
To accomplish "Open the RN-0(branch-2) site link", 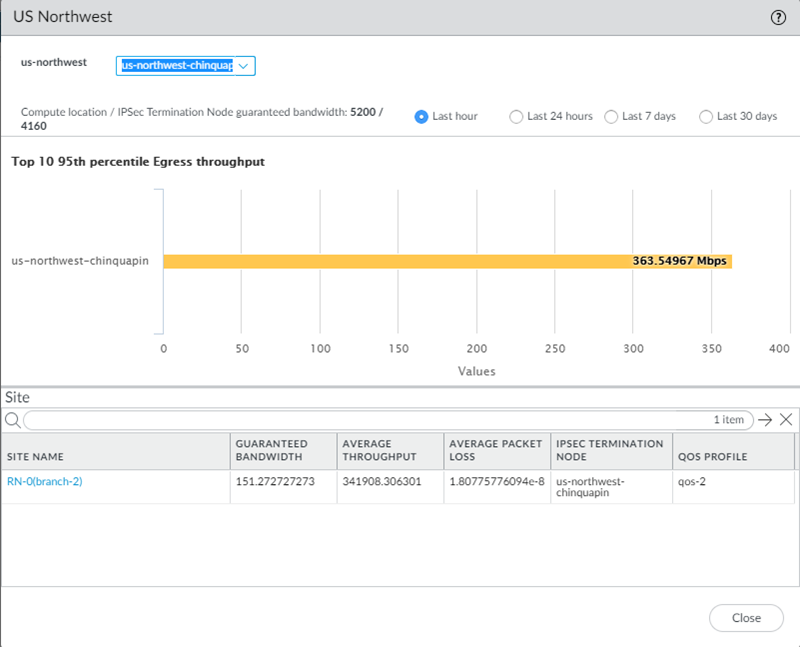I will [45, 481].
